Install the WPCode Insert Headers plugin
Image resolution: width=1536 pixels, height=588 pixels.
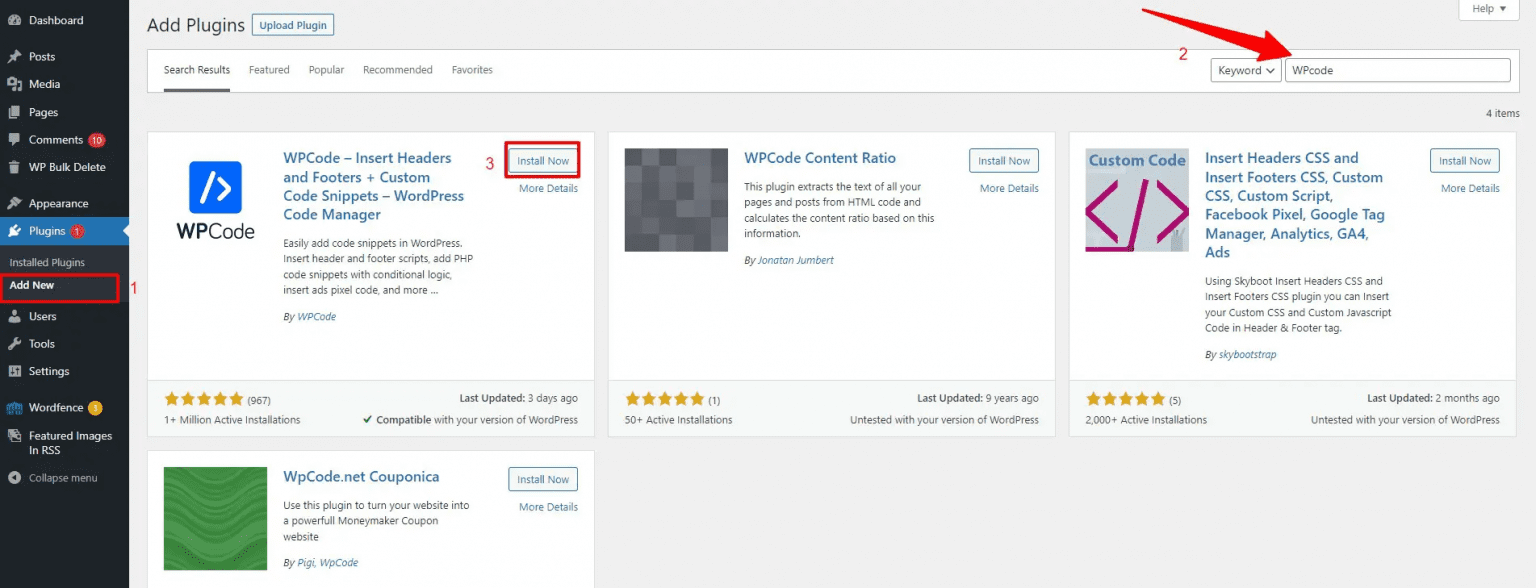coord(543,161)
